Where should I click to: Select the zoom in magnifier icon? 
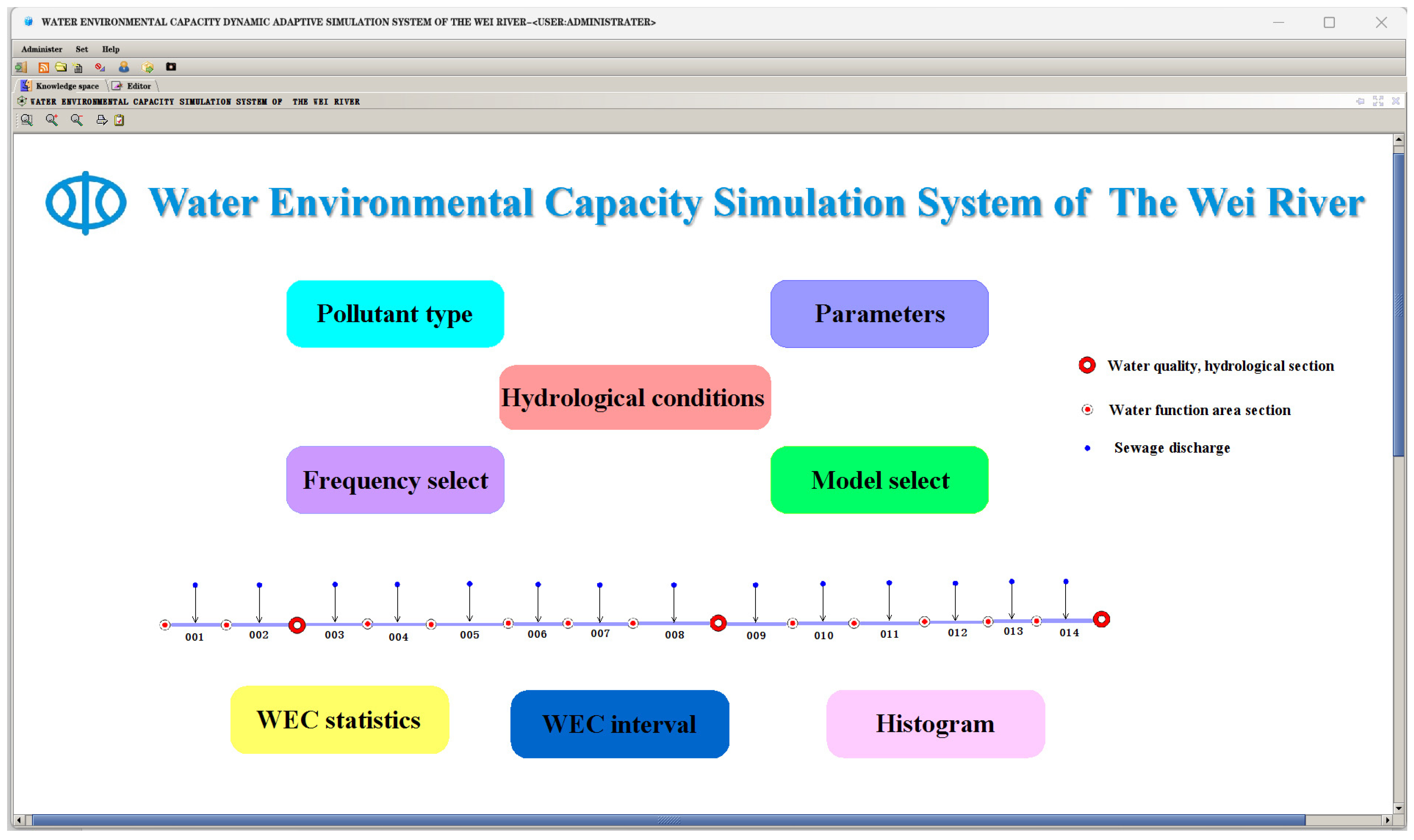pos(51,120)
